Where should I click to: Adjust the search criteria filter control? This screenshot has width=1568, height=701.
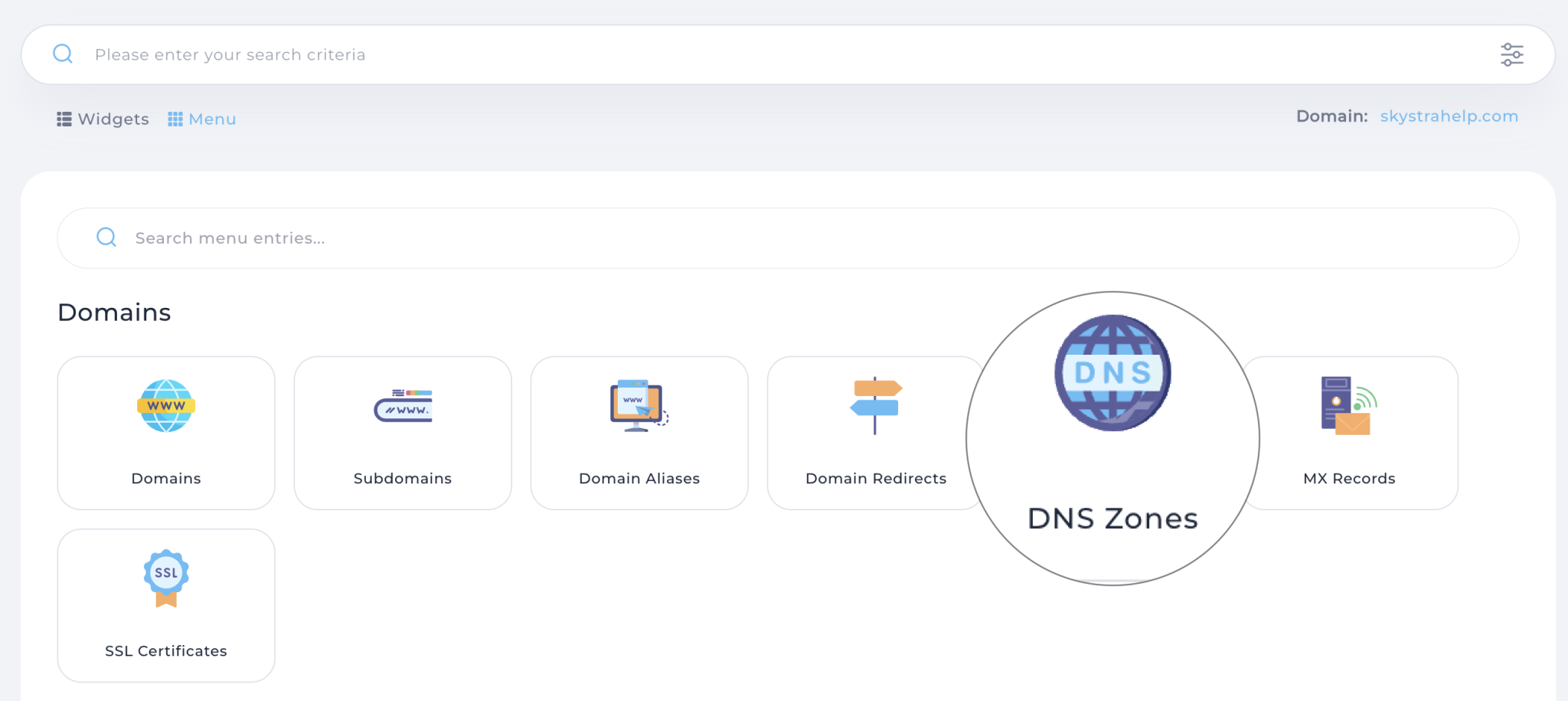(1512, 54)
